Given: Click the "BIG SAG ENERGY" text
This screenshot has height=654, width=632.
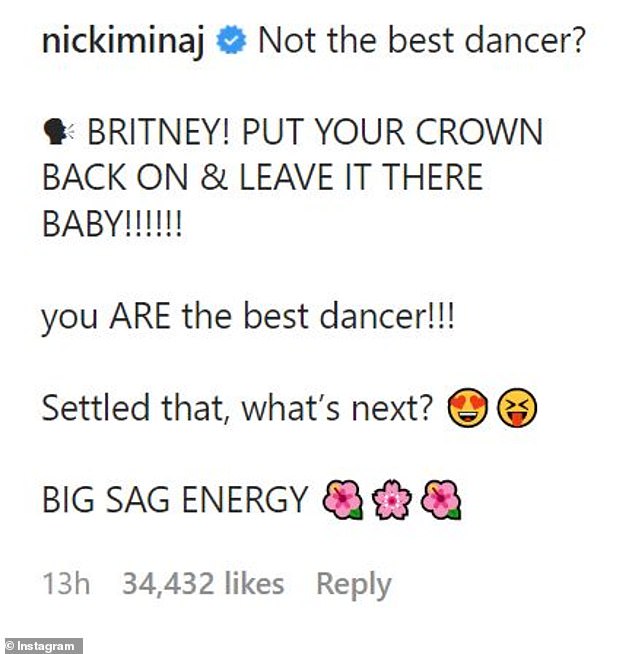Looking at the screenshot, I should click(175, 500).
